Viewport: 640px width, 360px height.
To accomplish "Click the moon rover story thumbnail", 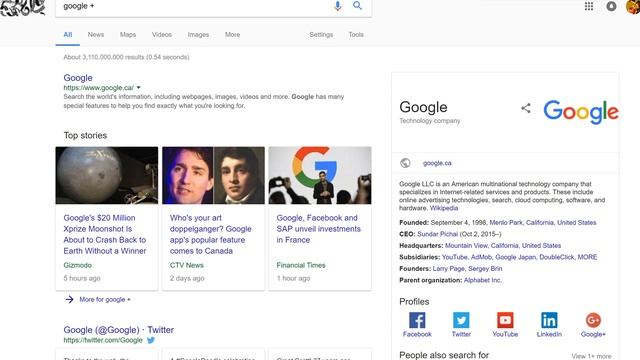I will coord(107,175).
